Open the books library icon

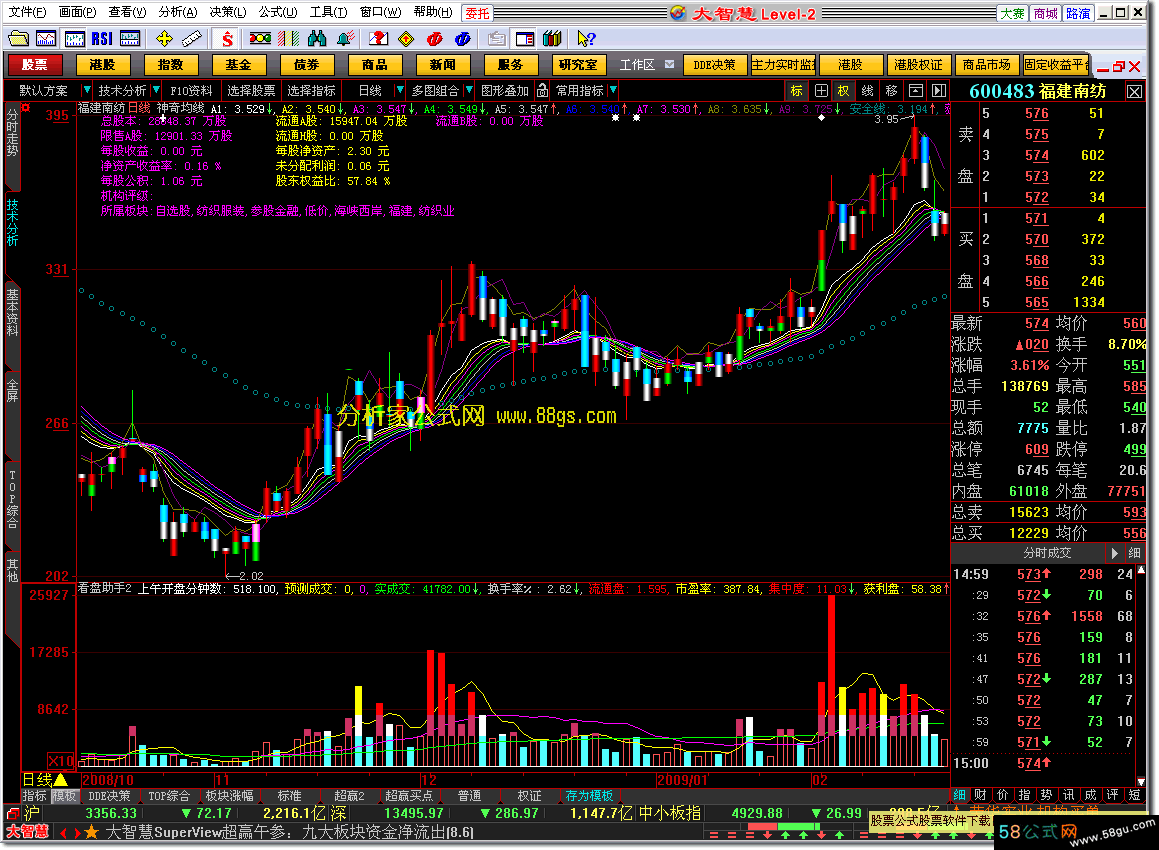pos(552,38)
